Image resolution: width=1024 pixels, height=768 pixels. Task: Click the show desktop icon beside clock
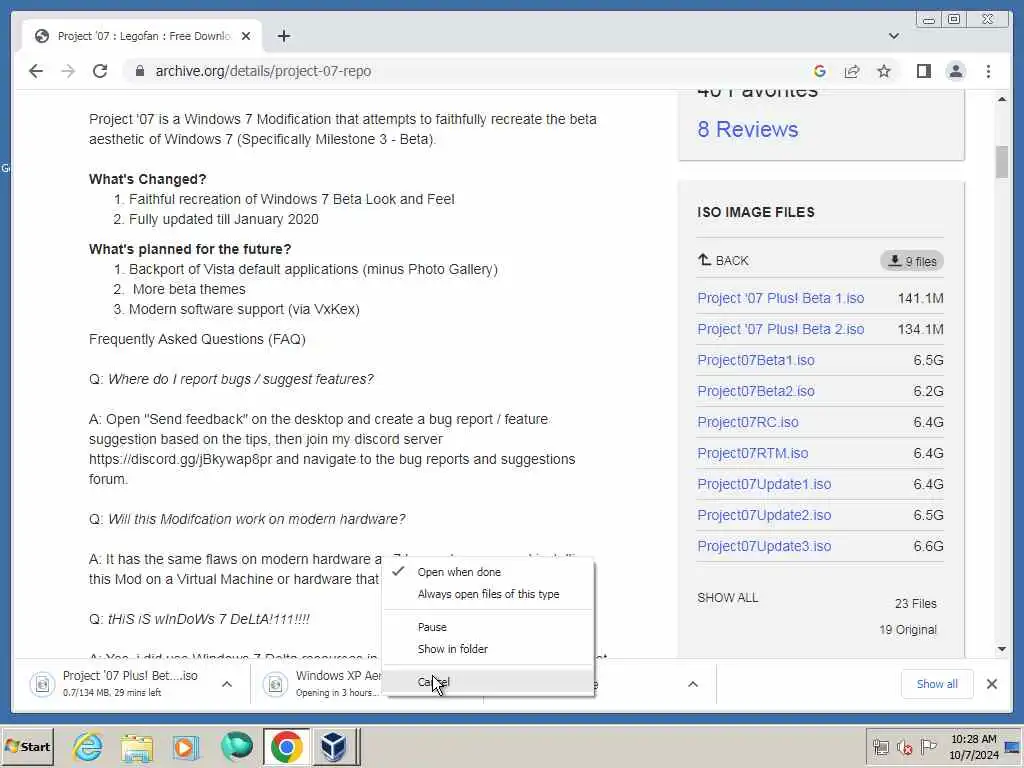[x=1014, y=747]
